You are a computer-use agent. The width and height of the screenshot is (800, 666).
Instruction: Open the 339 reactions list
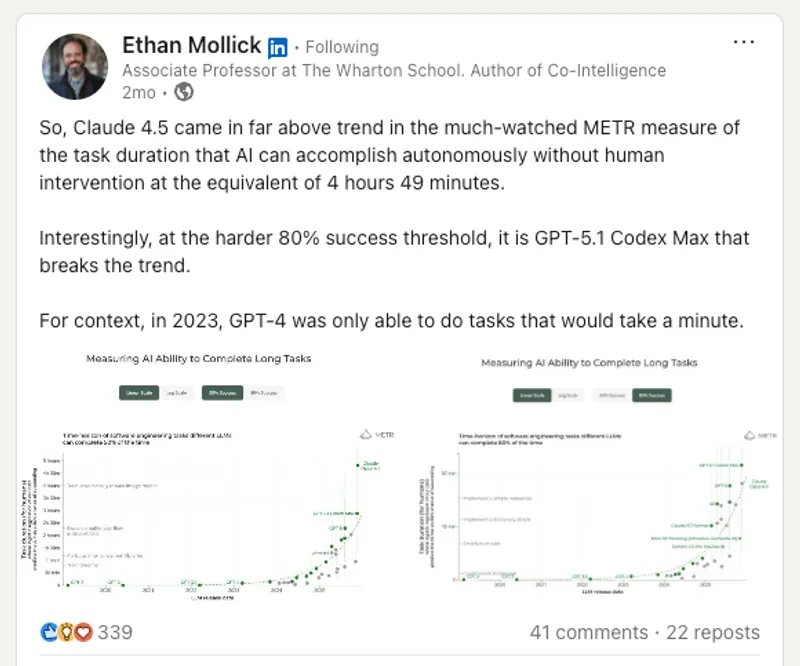coord(115,632)
